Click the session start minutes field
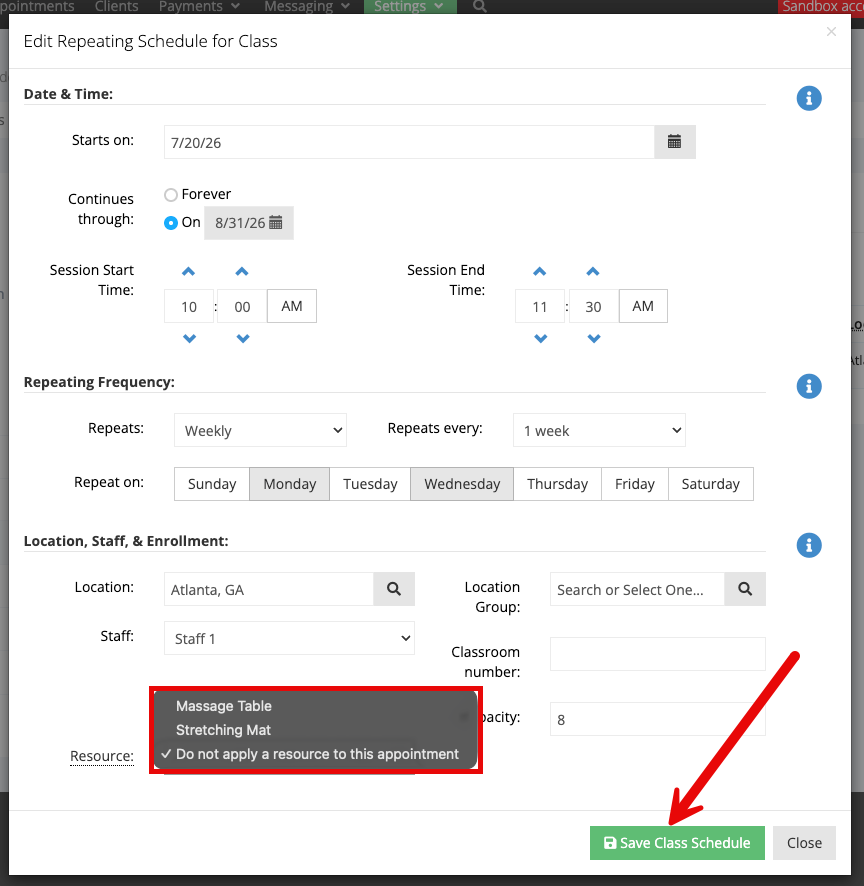The image size is (864, 886). pos(242,306)
